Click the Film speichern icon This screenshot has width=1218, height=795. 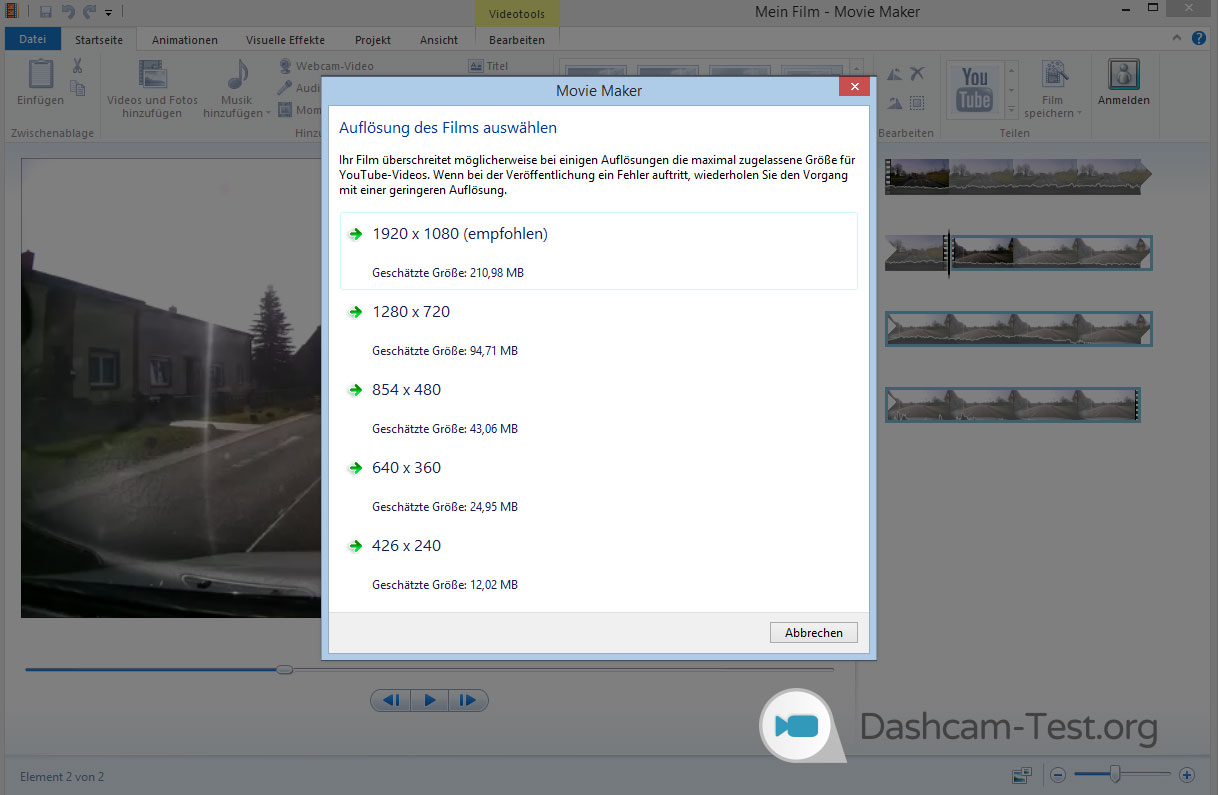1053,75
